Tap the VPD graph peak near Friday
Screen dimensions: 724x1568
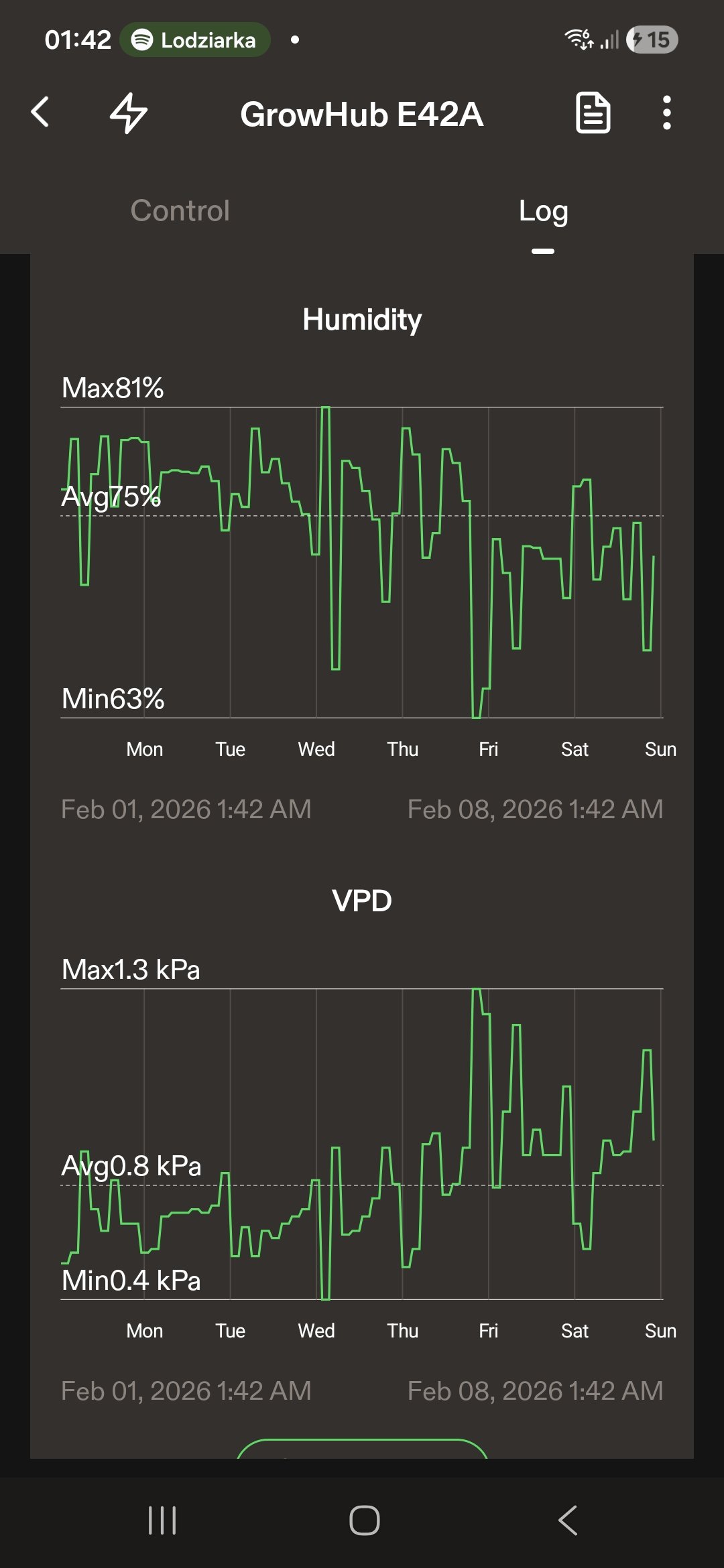pos(477,990)
